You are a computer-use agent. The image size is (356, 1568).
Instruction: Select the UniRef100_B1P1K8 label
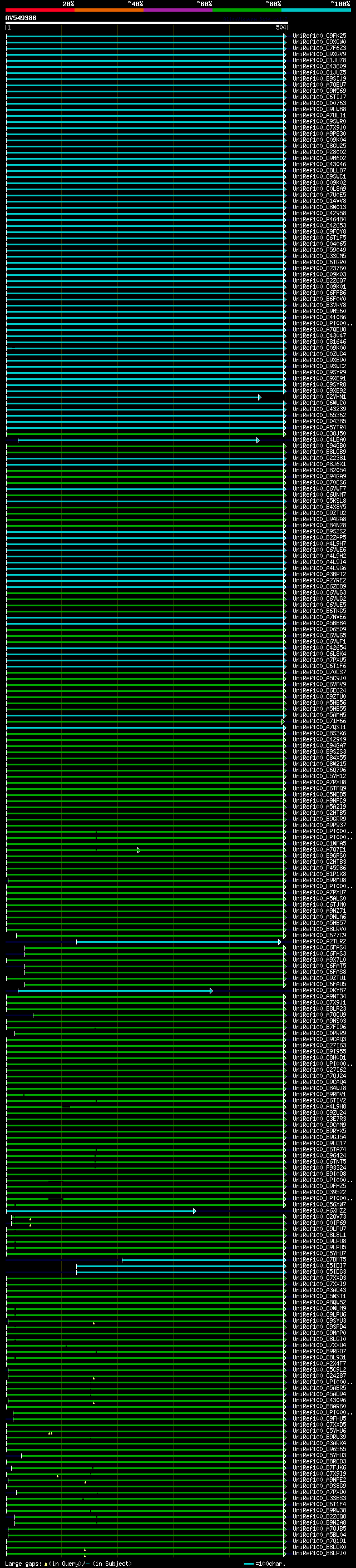pos(319,874)
